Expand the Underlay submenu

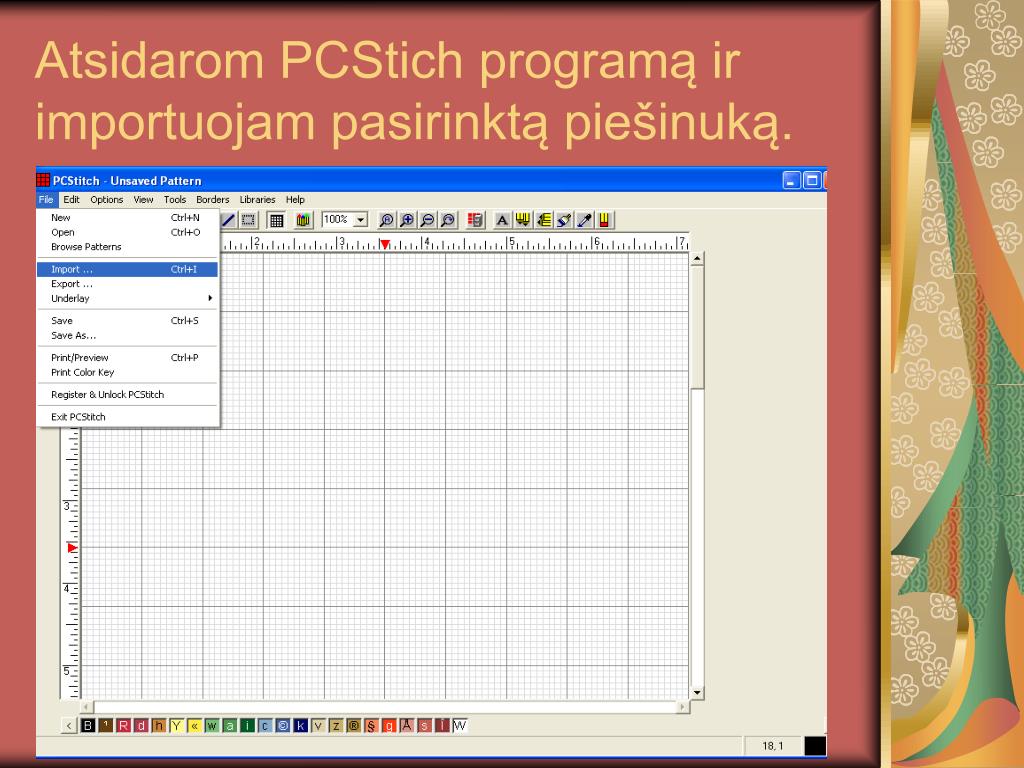127,298
